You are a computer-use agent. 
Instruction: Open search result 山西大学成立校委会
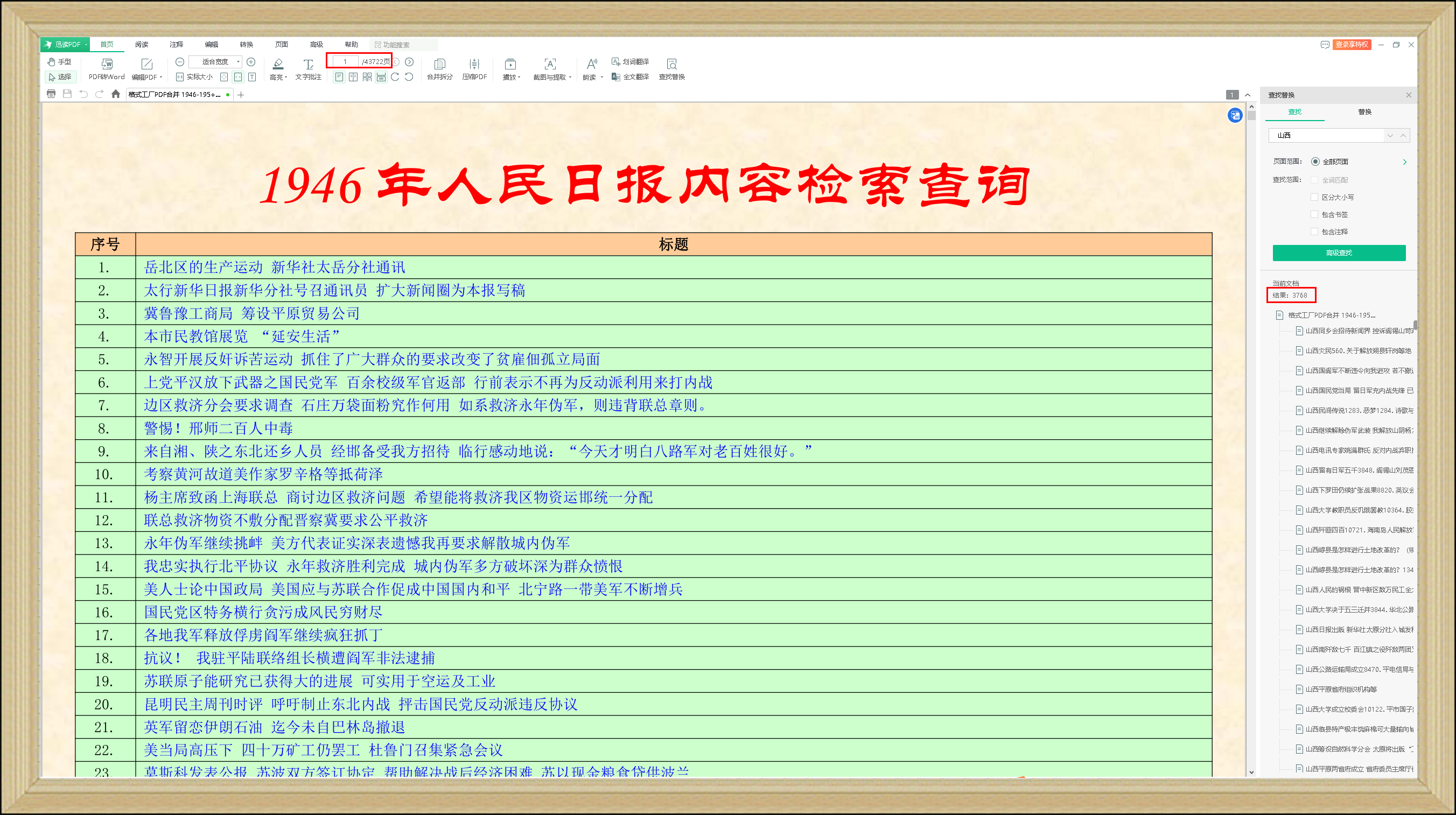[x=1356, y=709]
